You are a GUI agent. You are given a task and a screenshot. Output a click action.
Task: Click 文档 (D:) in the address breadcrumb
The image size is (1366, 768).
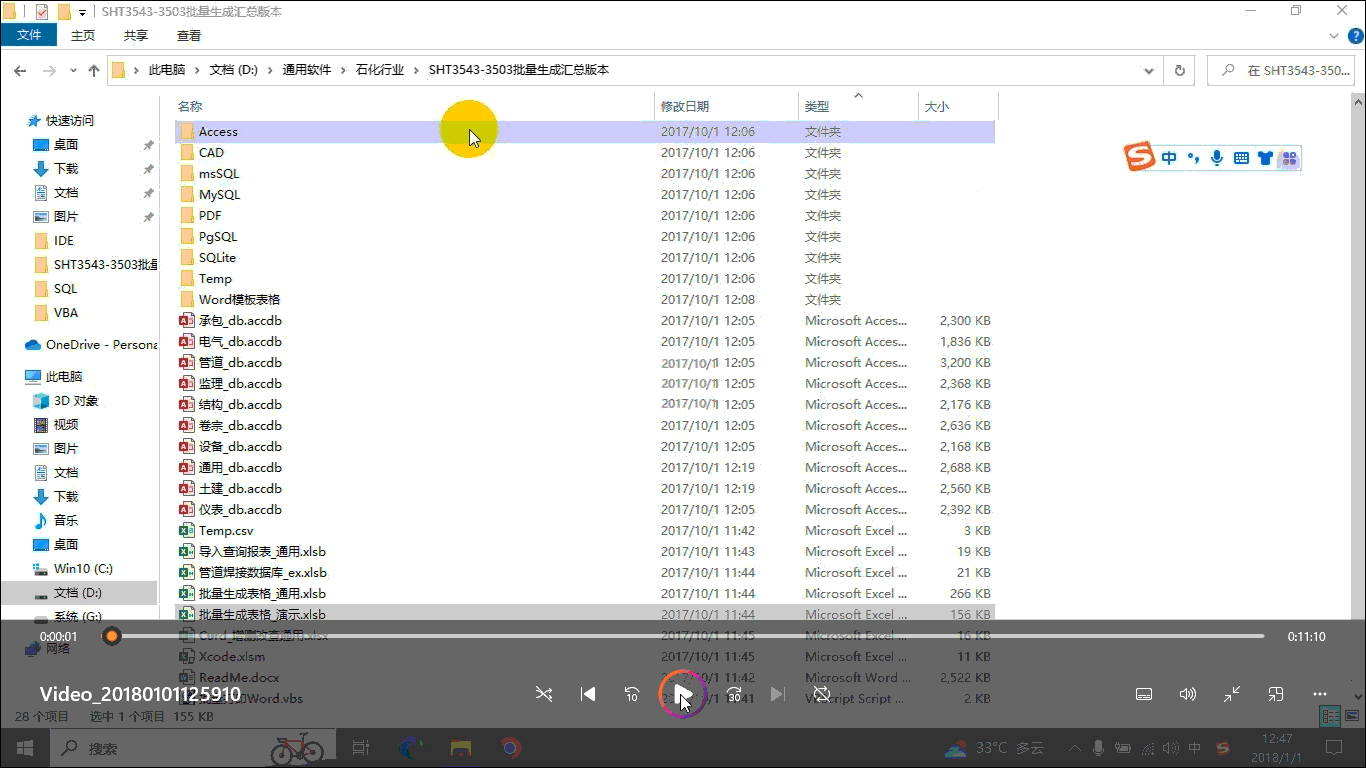(233, 70)
